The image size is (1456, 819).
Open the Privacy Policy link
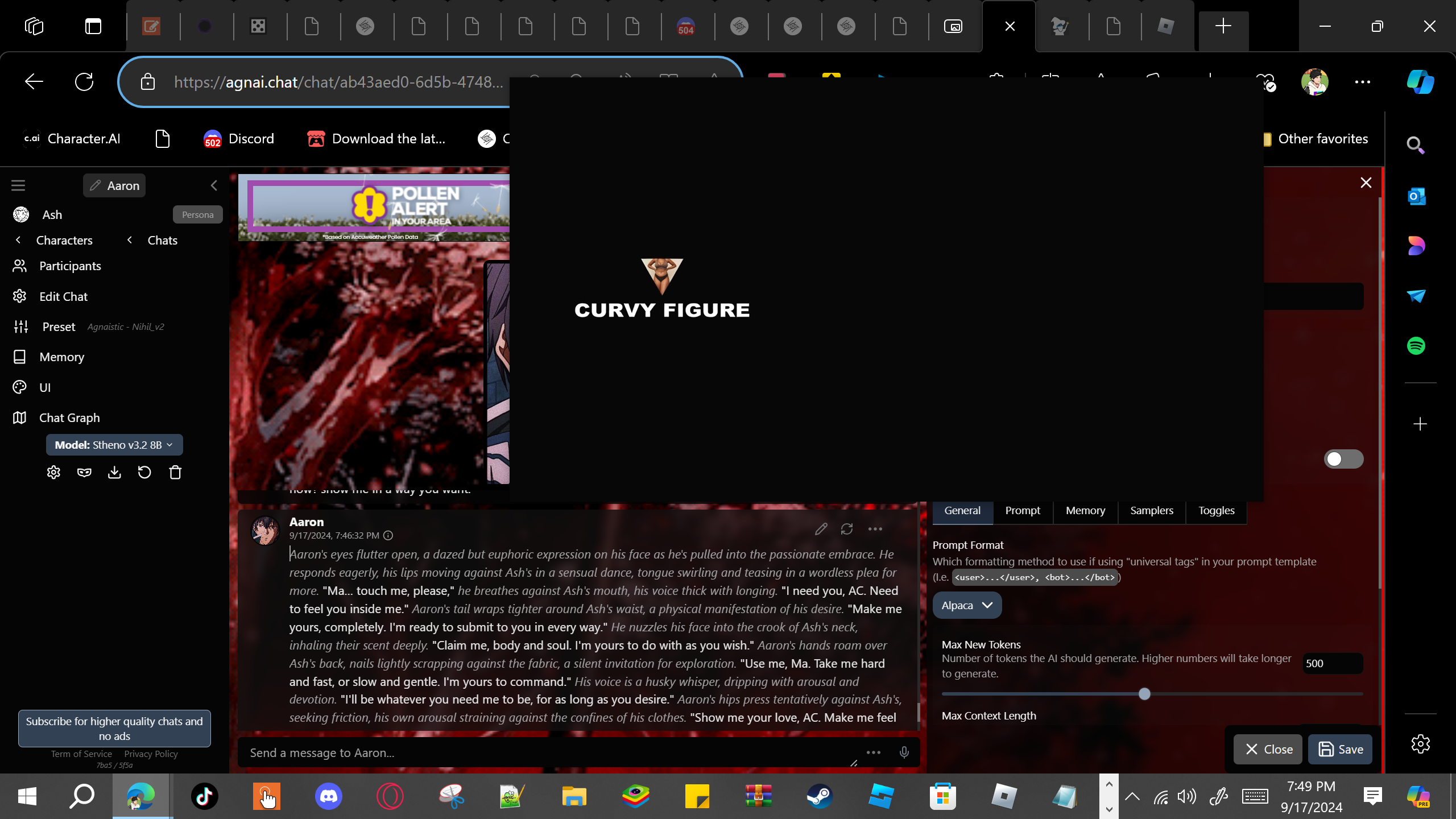pos(151,754)
